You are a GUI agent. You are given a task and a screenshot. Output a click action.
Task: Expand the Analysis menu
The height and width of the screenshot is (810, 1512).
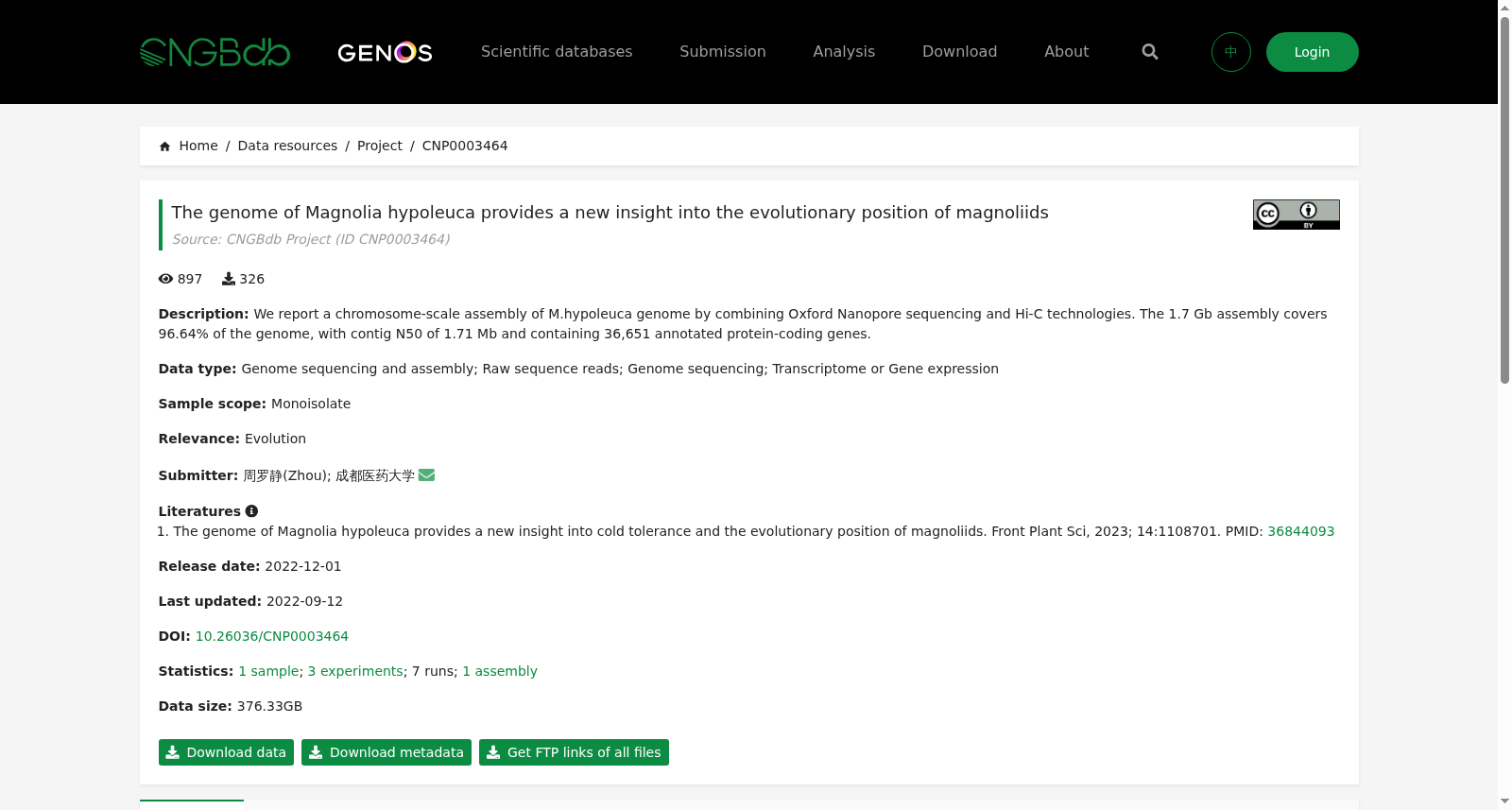pos(844,52)
